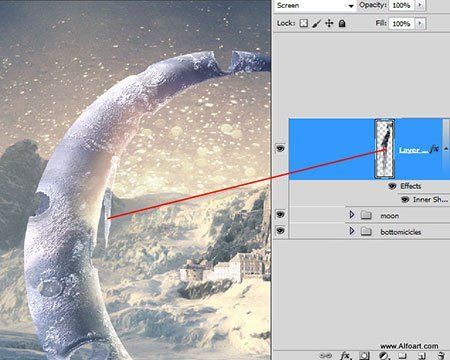Image resolution: width=450 pixels, height=360 pixels.
Task: Select the Effects row label
Action: pyautogui.click(x=411, y=186)
